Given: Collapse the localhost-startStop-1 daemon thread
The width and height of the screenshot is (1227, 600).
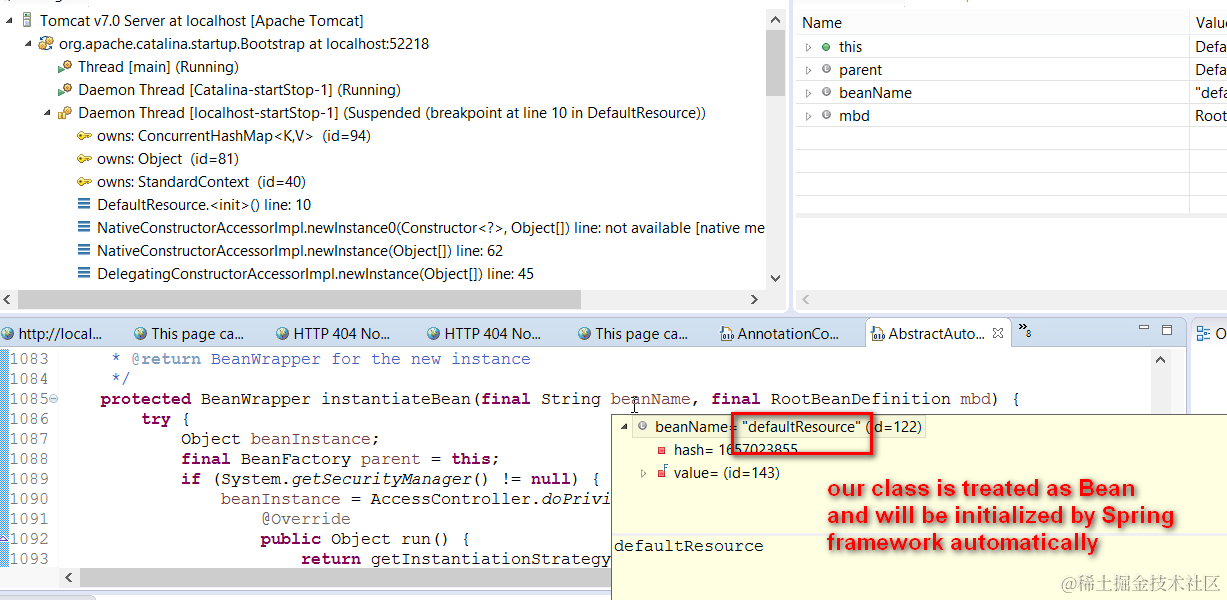Looking at the screenshot, I should point(47,112).
